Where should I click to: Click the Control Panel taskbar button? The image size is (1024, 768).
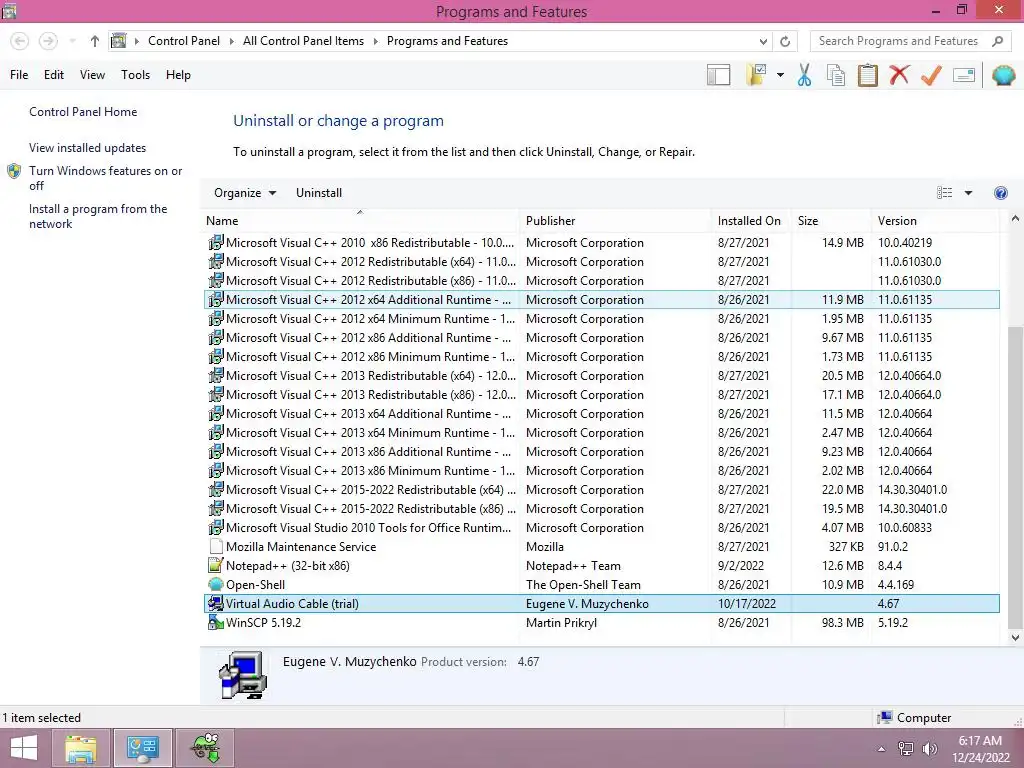[142, 748]
